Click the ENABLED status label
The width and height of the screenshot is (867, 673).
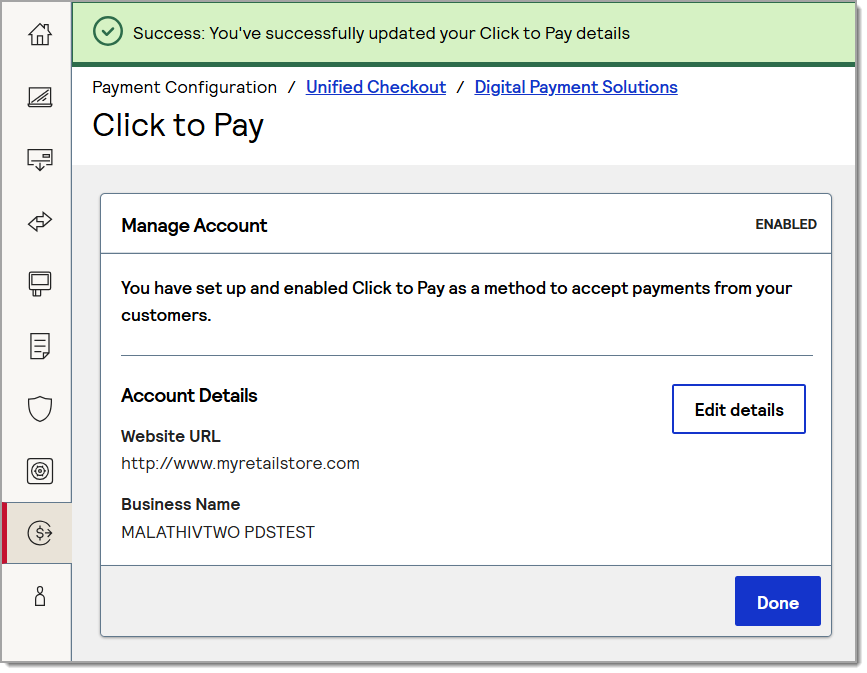[x=785, y=224]
